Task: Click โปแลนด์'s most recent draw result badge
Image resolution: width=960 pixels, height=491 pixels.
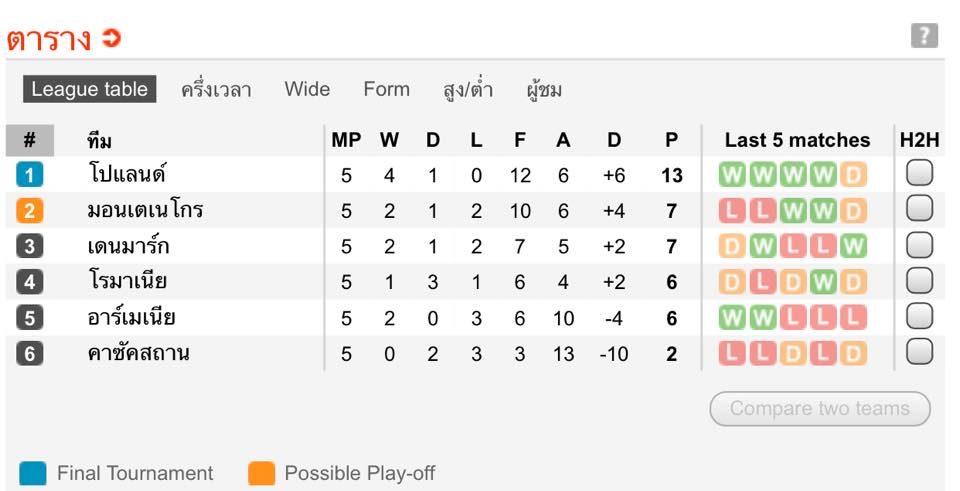Action: pyautogui.click(x=853, y=175)
